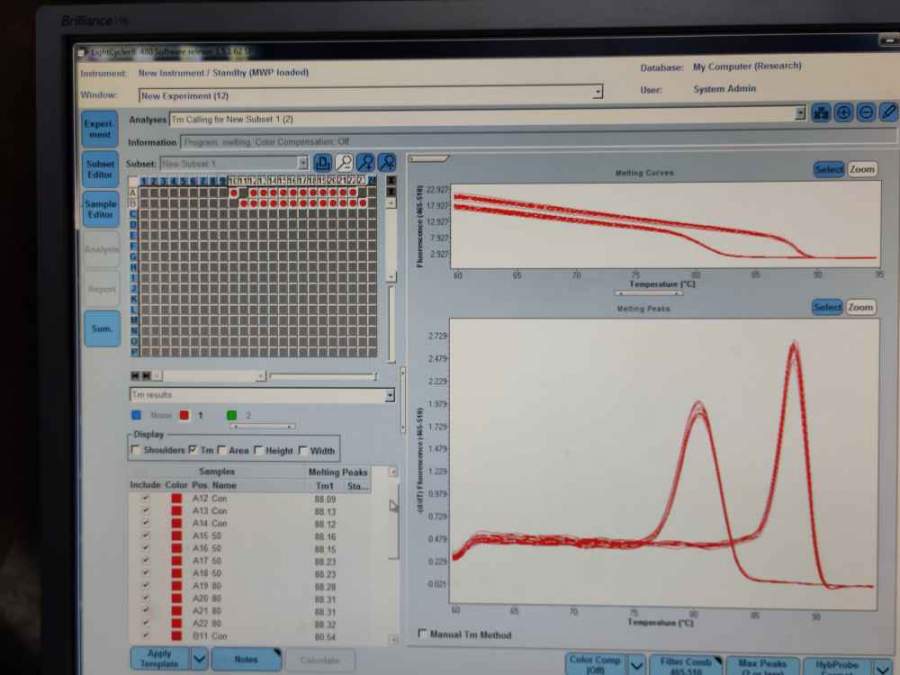Click the Tm1 column header
The height and width of the screenshot is (675, 900).
(x=324, y=486)
